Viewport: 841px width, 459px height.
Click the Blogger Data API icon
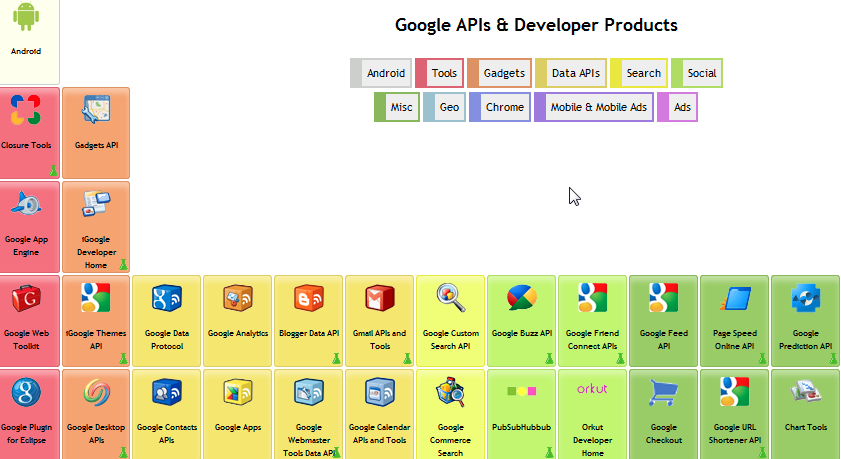click(309, 298)
